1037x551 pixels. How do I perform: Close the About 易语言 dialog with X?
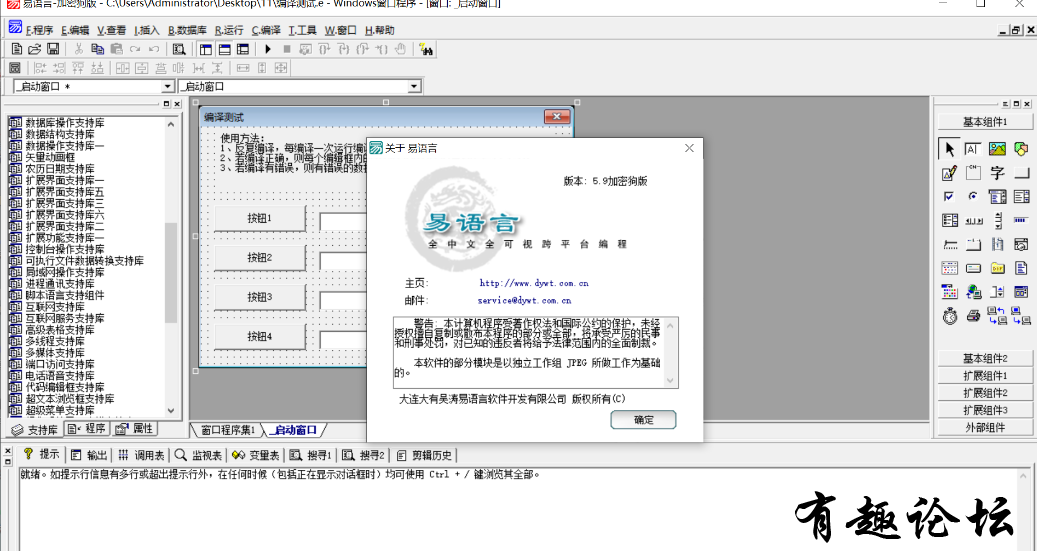(689, 148)
